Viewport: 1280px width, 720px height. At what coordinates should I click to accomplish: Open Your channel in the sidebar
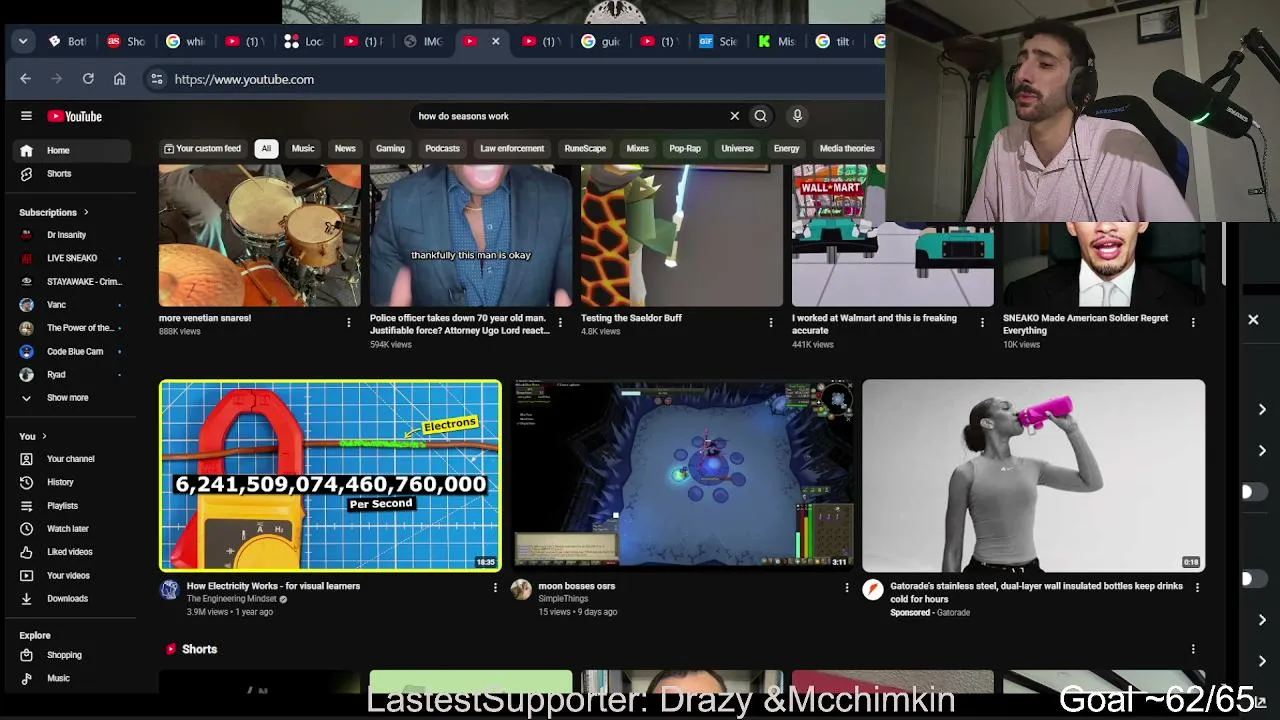tap(73, 459)
